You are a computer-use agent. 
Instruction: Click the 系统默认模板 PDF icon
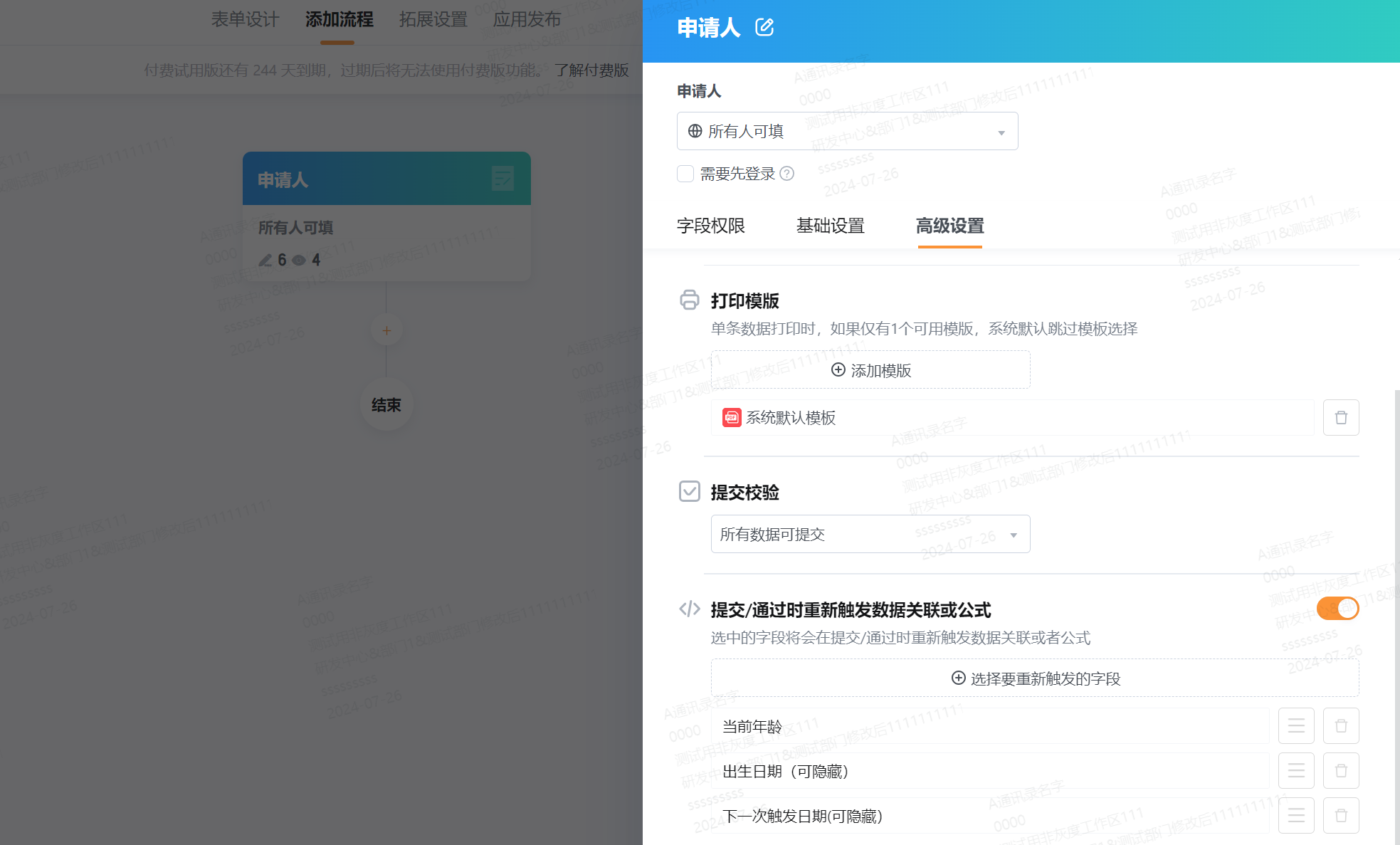(732, 418)
